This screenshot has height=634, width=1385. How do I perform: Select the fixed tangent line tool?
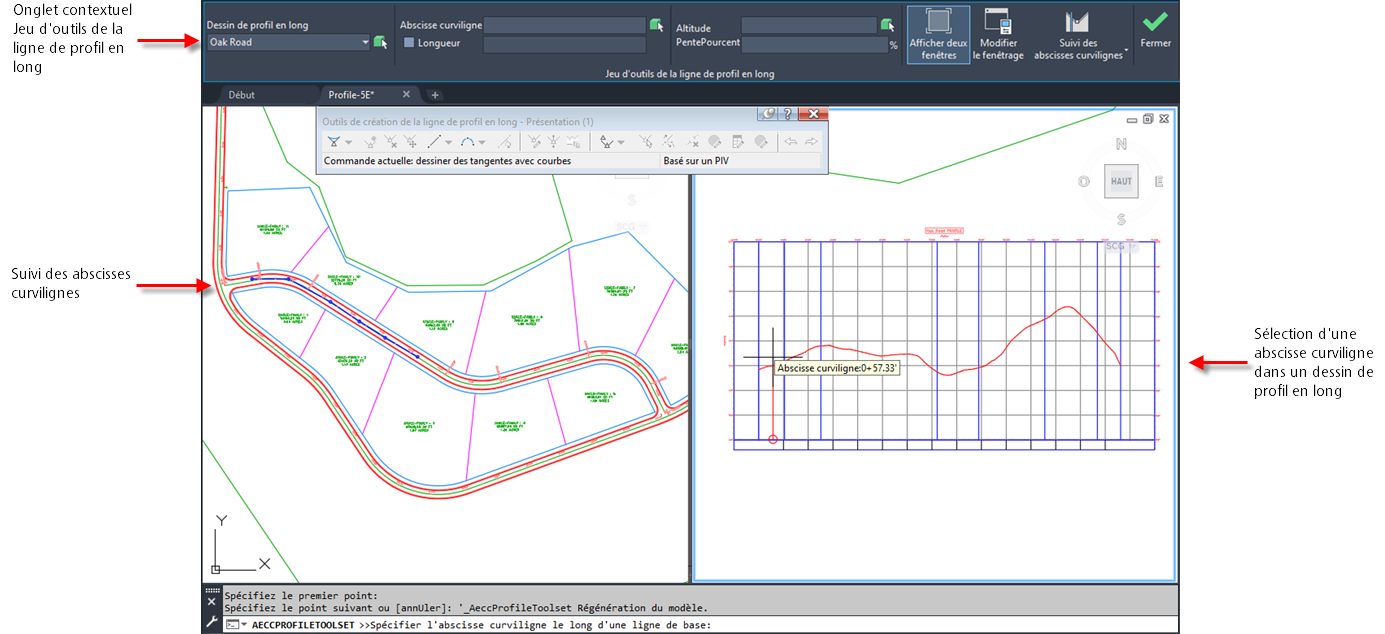[434, 142]
